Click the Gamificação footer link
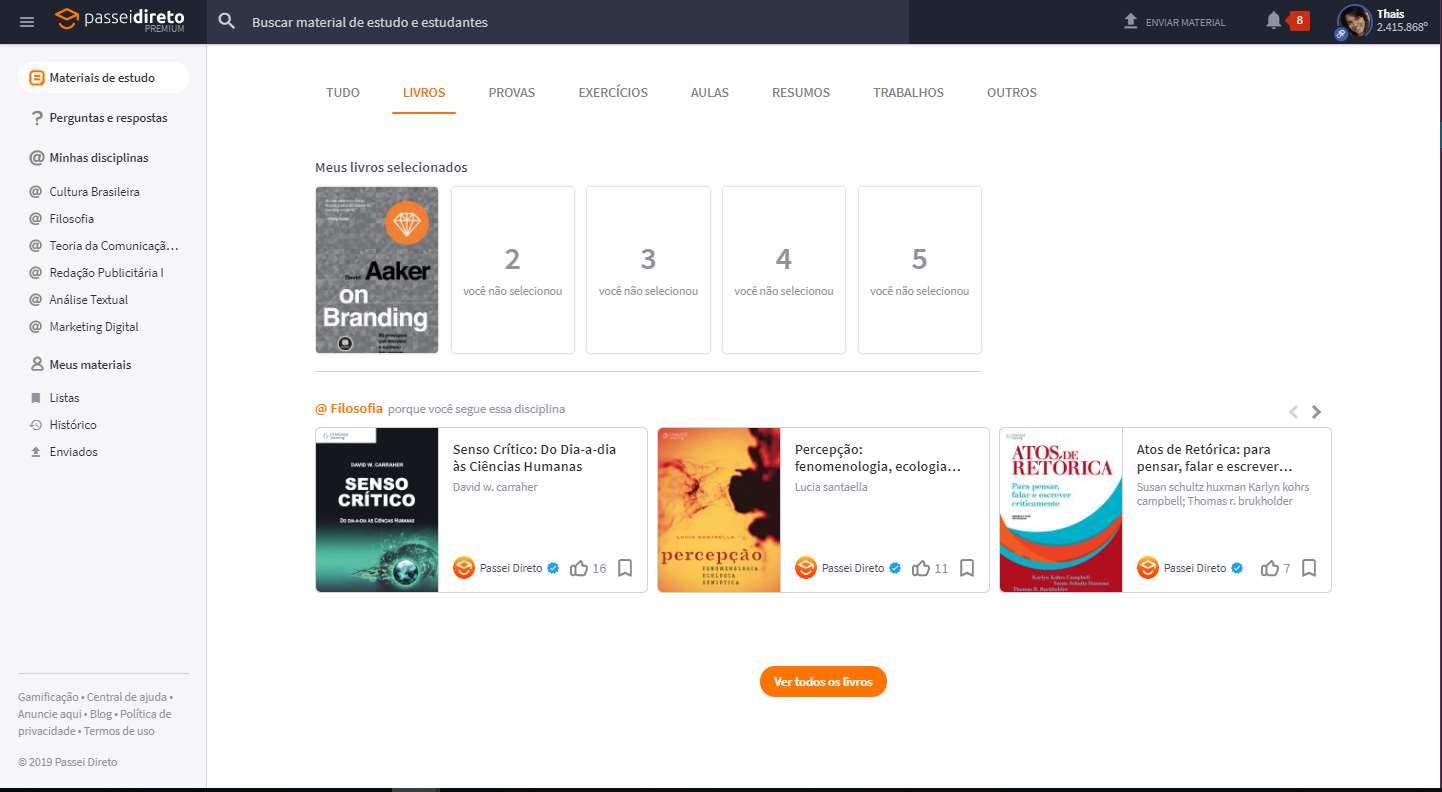The width and height of the screenshot is (1442, 792). pyautogui.click(x=48, y=697)
